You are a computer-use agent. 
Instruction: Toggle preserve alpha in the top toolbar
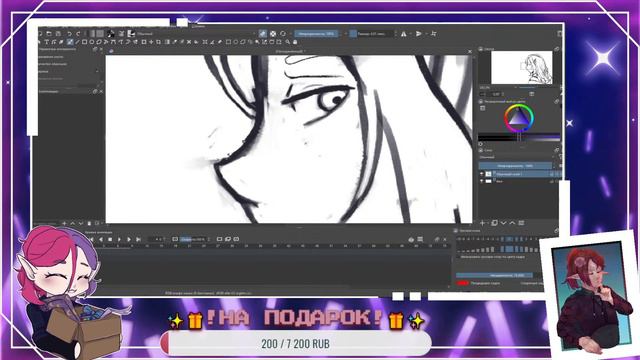(273, 33)
